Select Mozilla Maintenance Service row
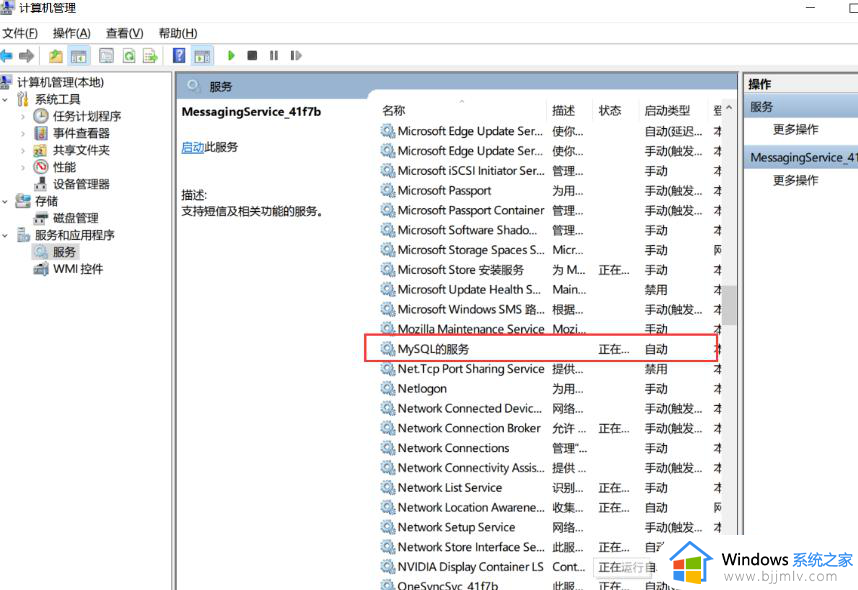This screenshot has height=590, width=858. 550,329
